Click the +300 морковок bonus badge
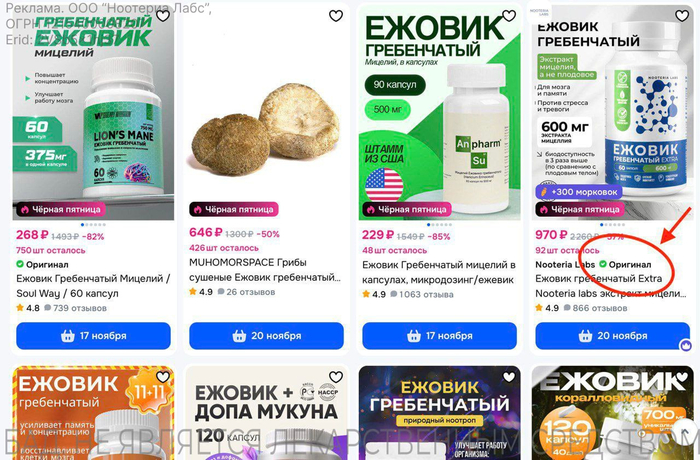The height and width of the screenshot is (460, 700). point(579,192)
